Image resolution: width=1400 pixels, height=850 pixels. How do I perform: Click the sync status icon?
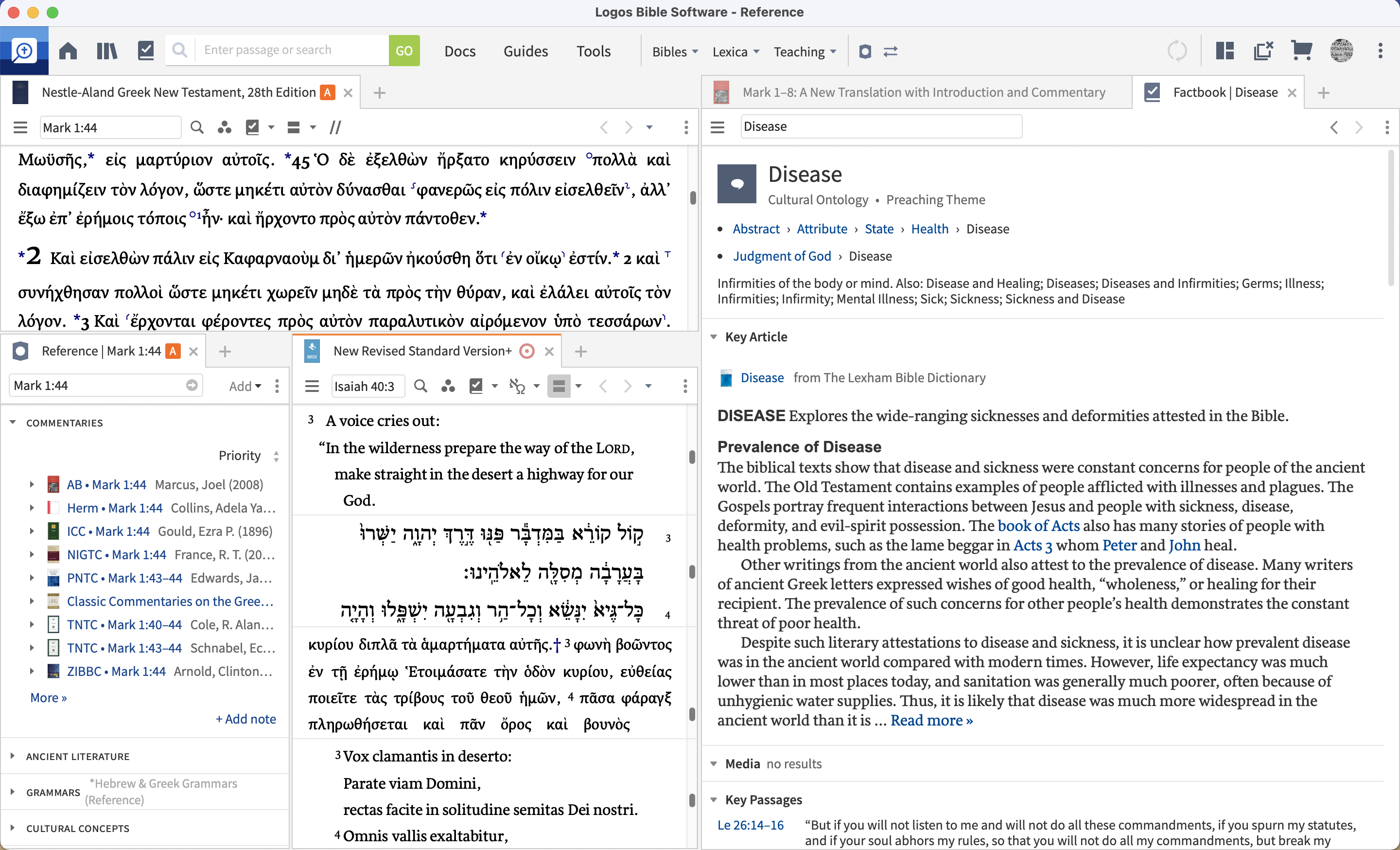pos(1177,51)
